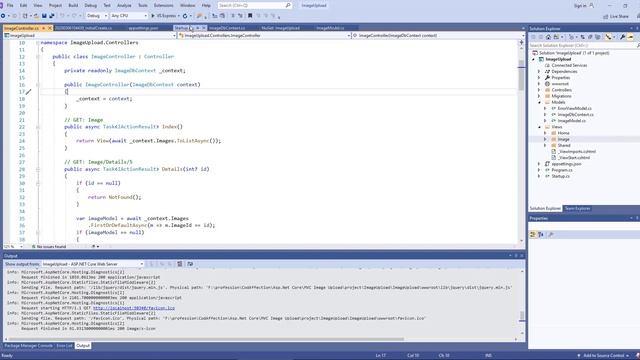Image resolution: width=640 pixels, height=360 pixels.
Task: Expand the Dependencies node
Action: coord(539,71)
